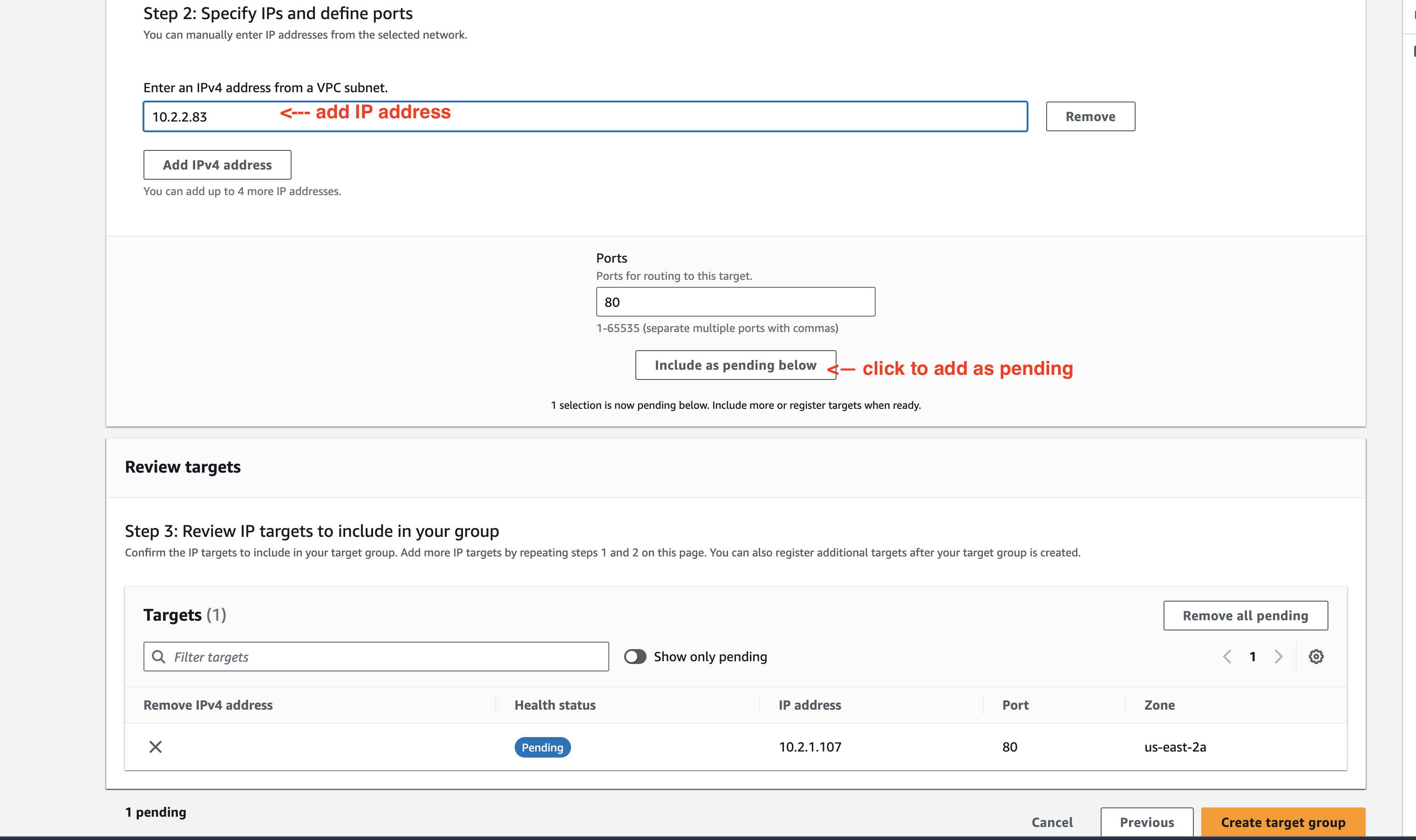Click inside the Ports input showing 80
Image resolution: width=1416 pixels, height=840 pixels.
click(x=735, y=302)
